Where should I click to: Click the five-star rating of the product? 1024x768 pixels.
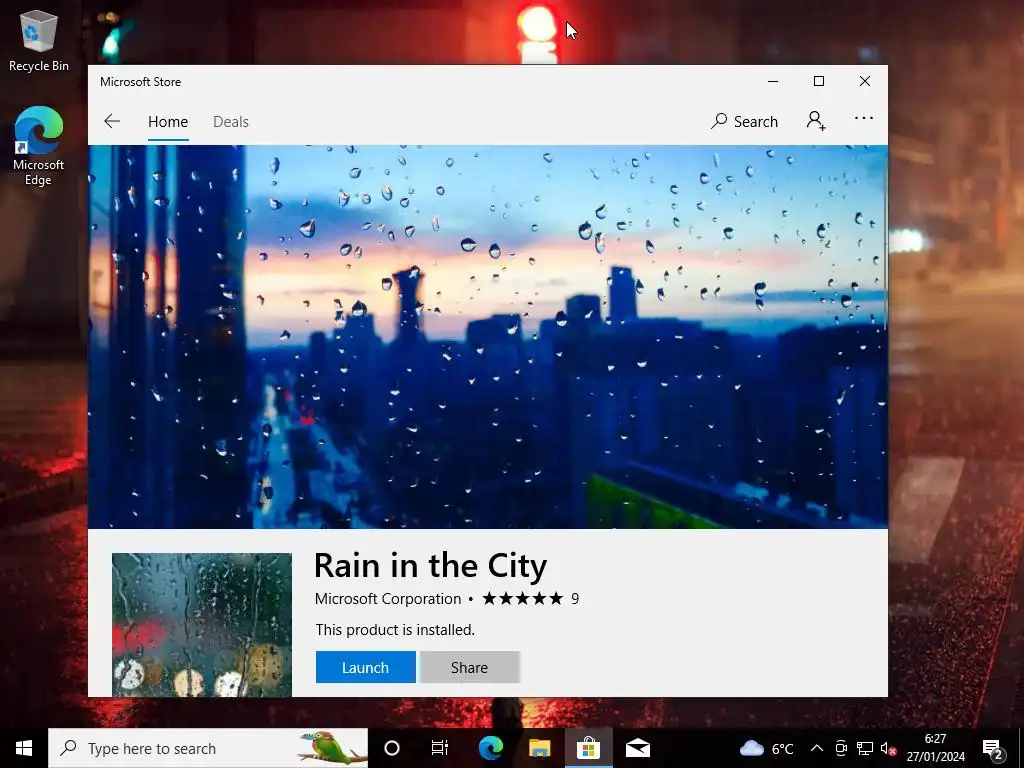click(522, 598)
